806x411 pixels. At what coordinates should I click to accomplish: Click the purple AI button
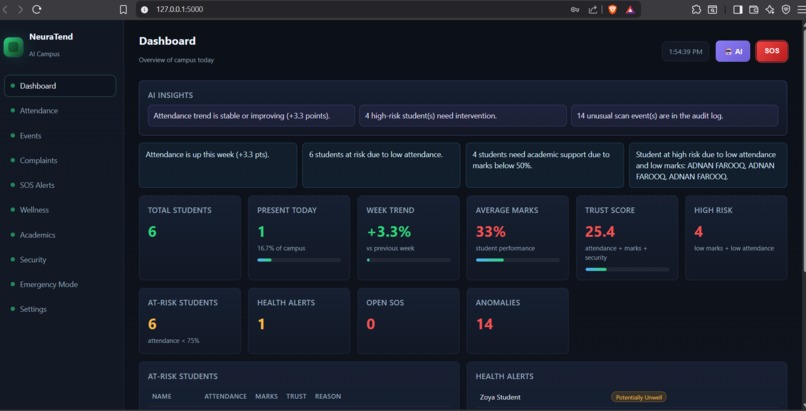pyautogui.click(x=732, y=51)
